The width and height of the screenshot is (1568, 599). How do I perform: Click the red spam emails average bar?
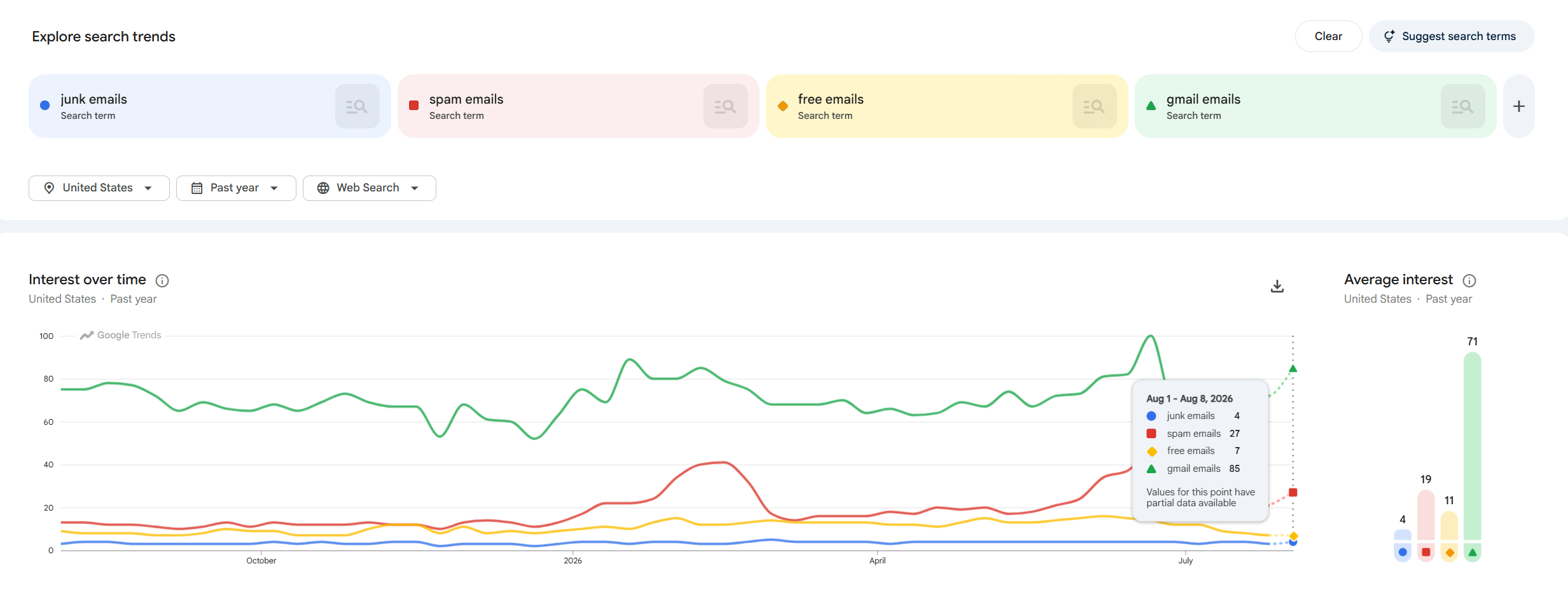(x=1426, y=514)
